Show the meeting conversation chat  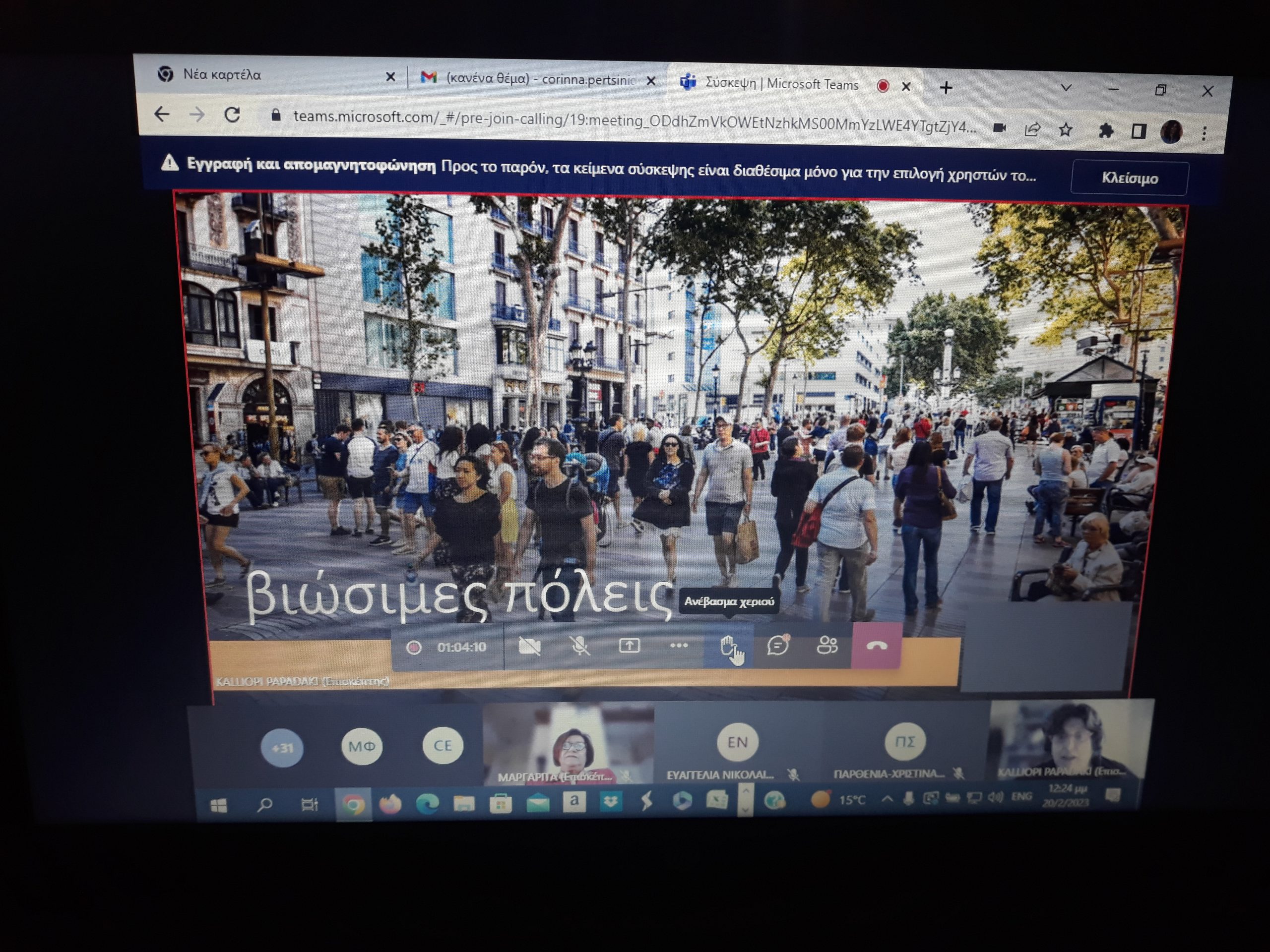pyautogui.click(x=777, y=646)
